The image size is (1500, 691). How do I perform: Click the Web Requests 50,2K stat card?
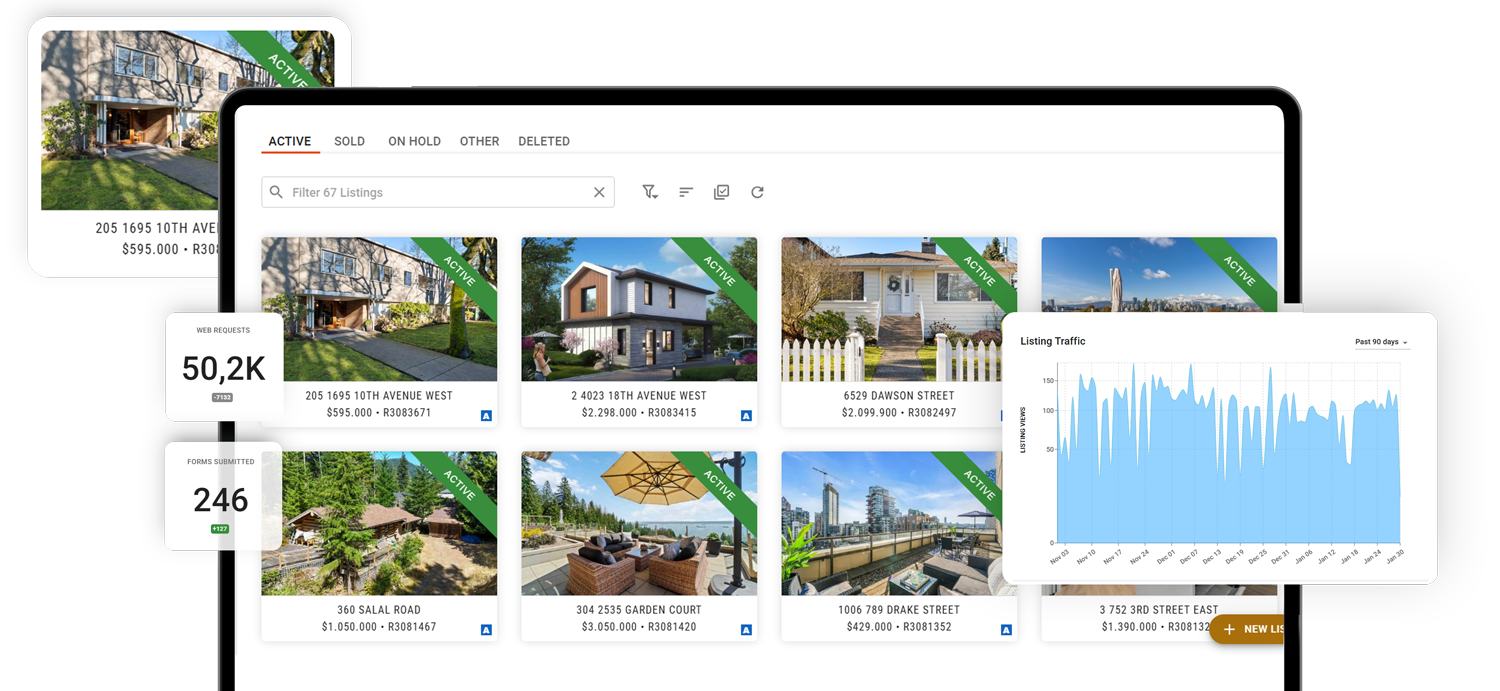pyautogui.click(x=224, y=367)
